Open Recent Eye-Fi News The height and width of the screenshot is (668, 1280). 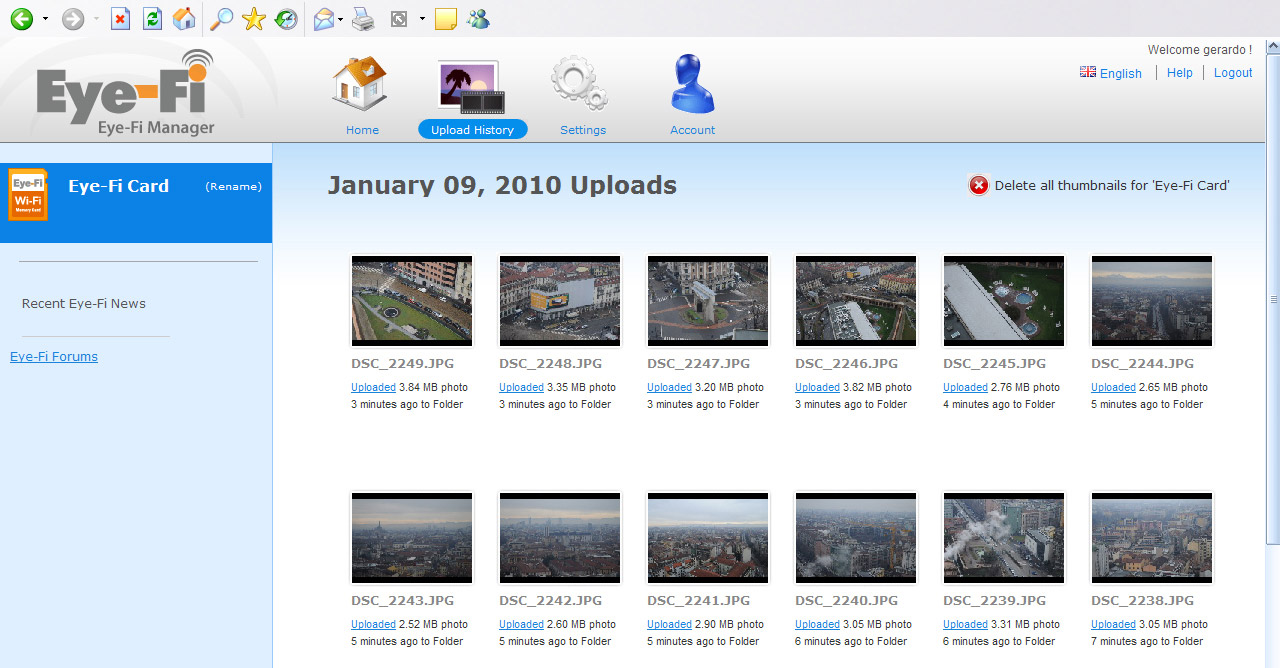tap(84, 304)
